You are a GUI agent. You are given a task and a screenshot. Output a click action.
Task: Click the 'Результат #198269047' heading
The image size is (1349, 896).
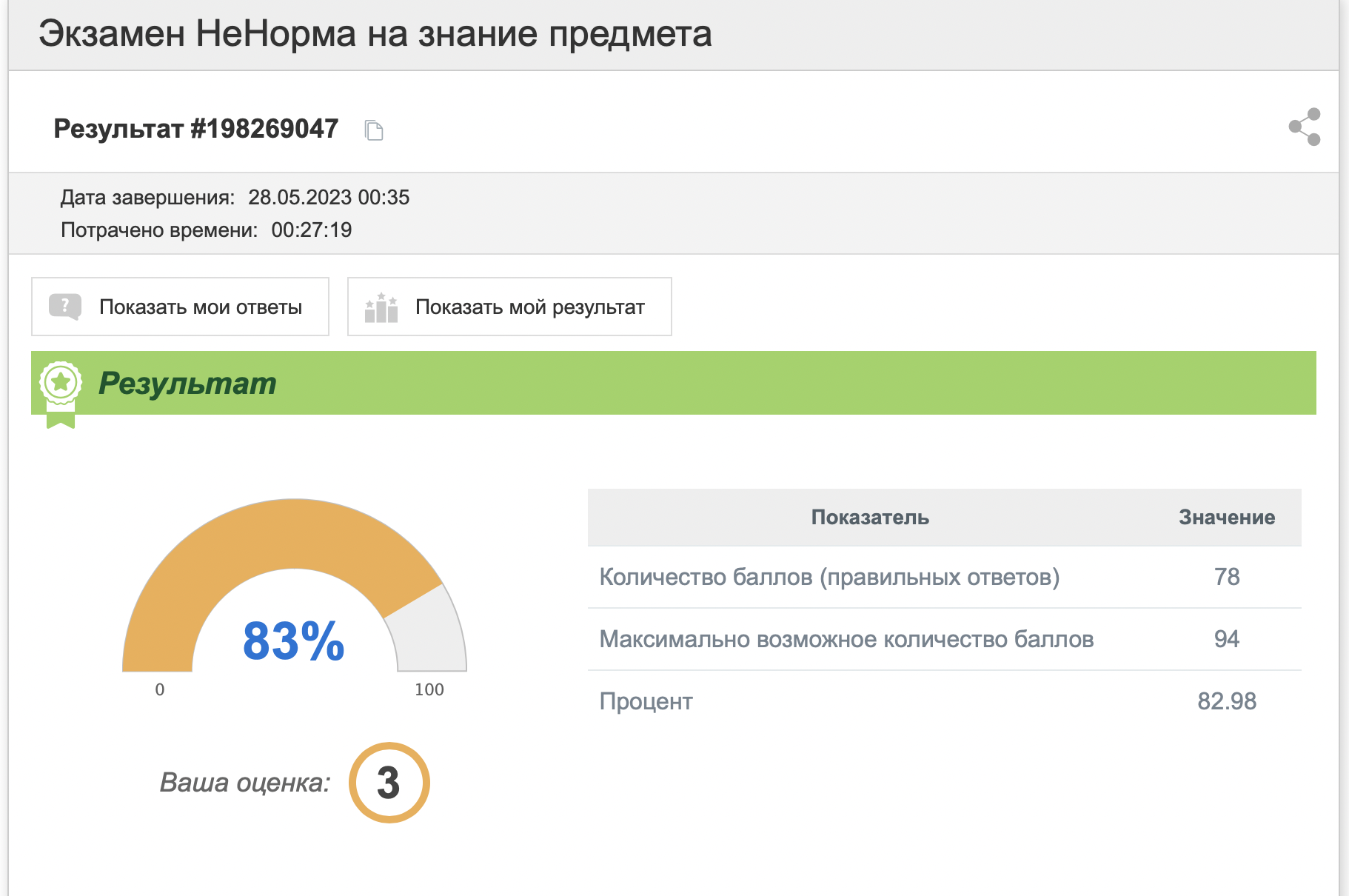(x=196, y=129)
